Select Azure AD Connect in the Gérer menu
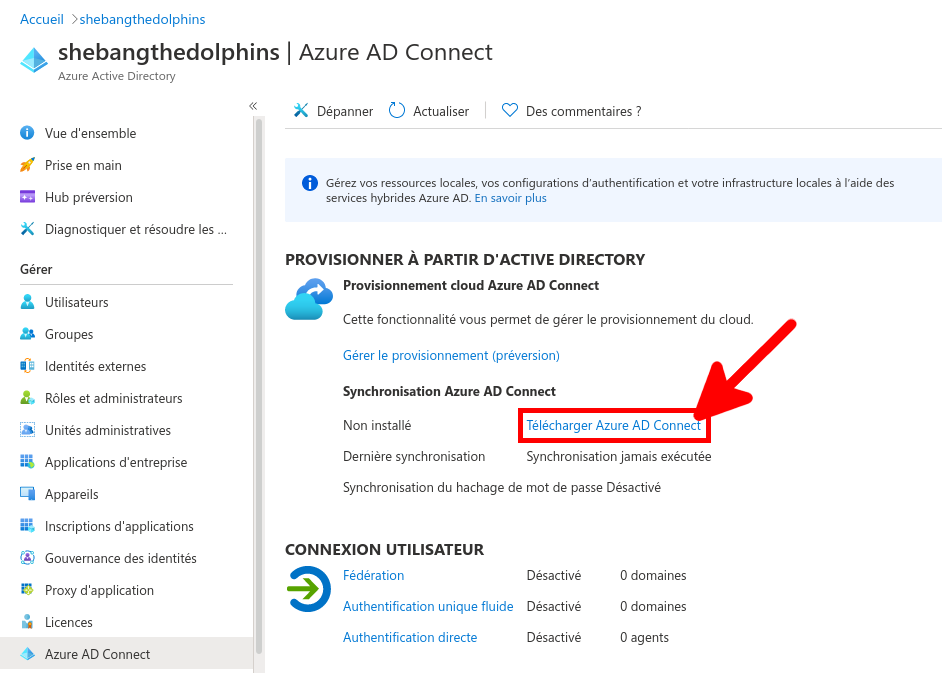The width and height of the screenshot is (942, 673). click(95, 654)
